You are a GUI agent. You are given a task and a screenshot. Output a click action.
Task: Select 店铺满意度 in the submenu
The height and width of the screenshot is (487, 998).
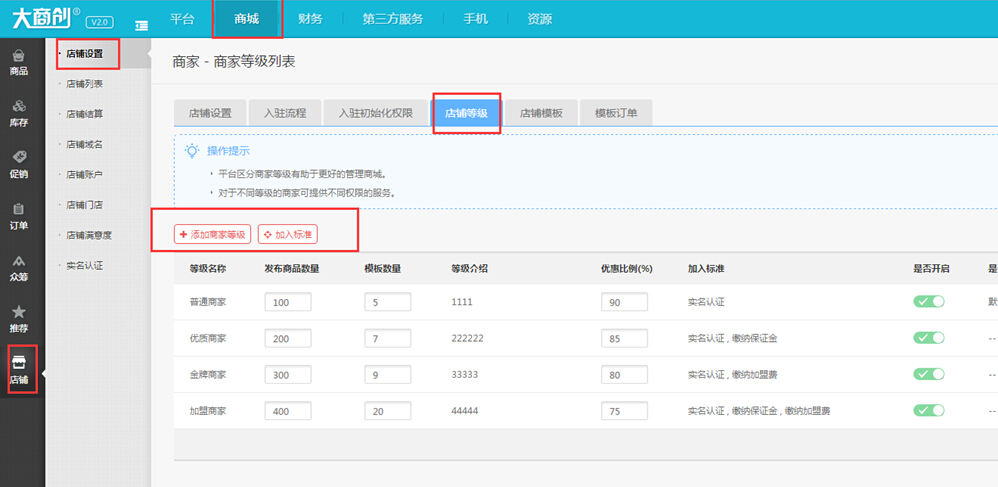pyautogui.click(x=88, y=235)
